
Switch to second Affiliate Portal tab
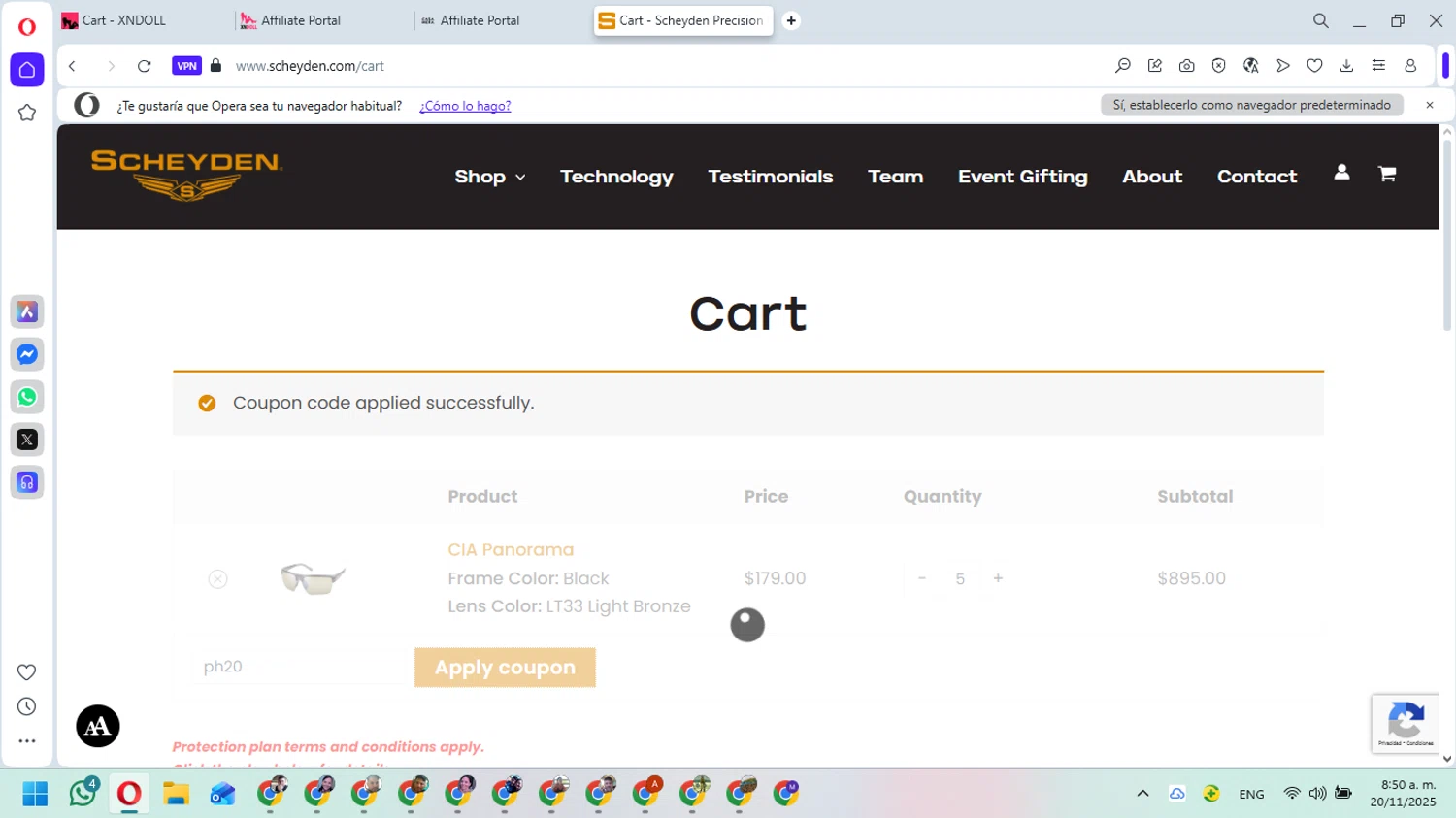pos(500,20)
